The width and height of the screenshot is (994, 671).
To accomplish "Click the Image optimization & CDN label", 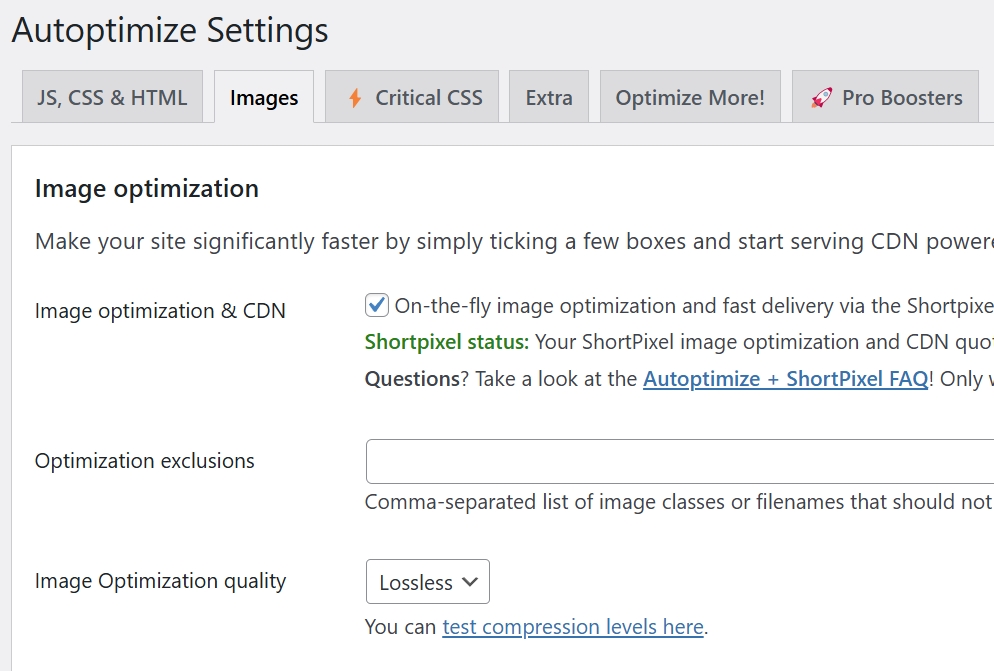I will click(160, 311).
